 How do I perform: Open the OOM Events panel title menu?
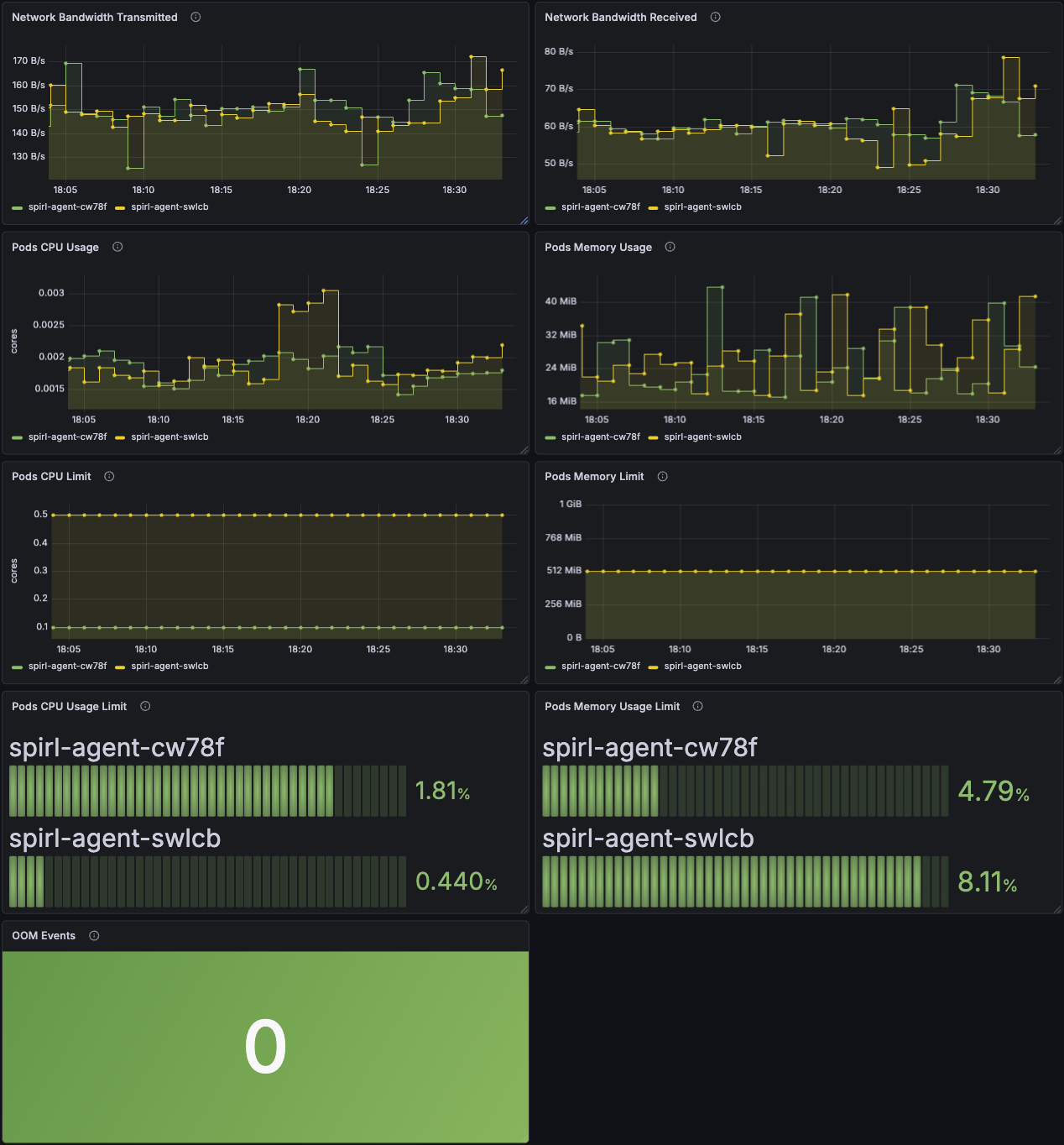click(x=43, y=935)
